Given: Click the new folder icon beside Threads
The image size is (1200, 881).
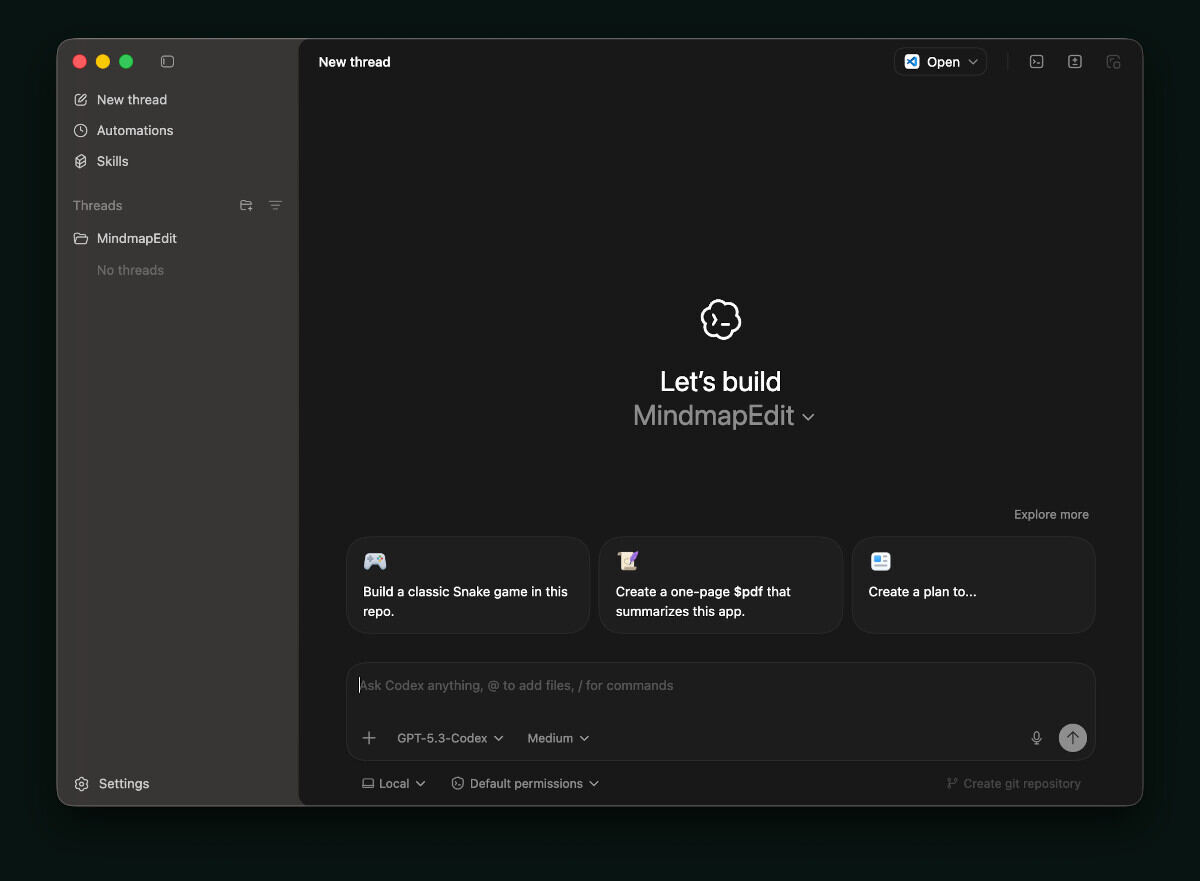Looking at the screenshot, I should coord(246,206).
